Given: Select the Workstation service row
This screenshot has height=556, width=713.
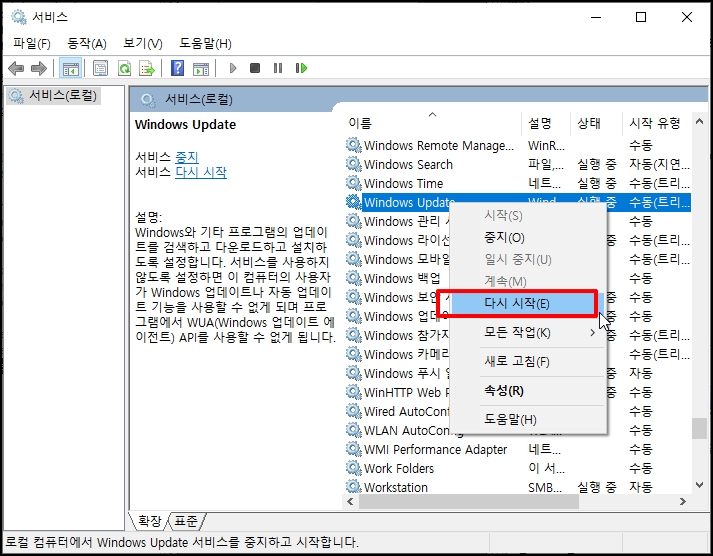Looking at the screenshot, I should (x=518, y=486).
